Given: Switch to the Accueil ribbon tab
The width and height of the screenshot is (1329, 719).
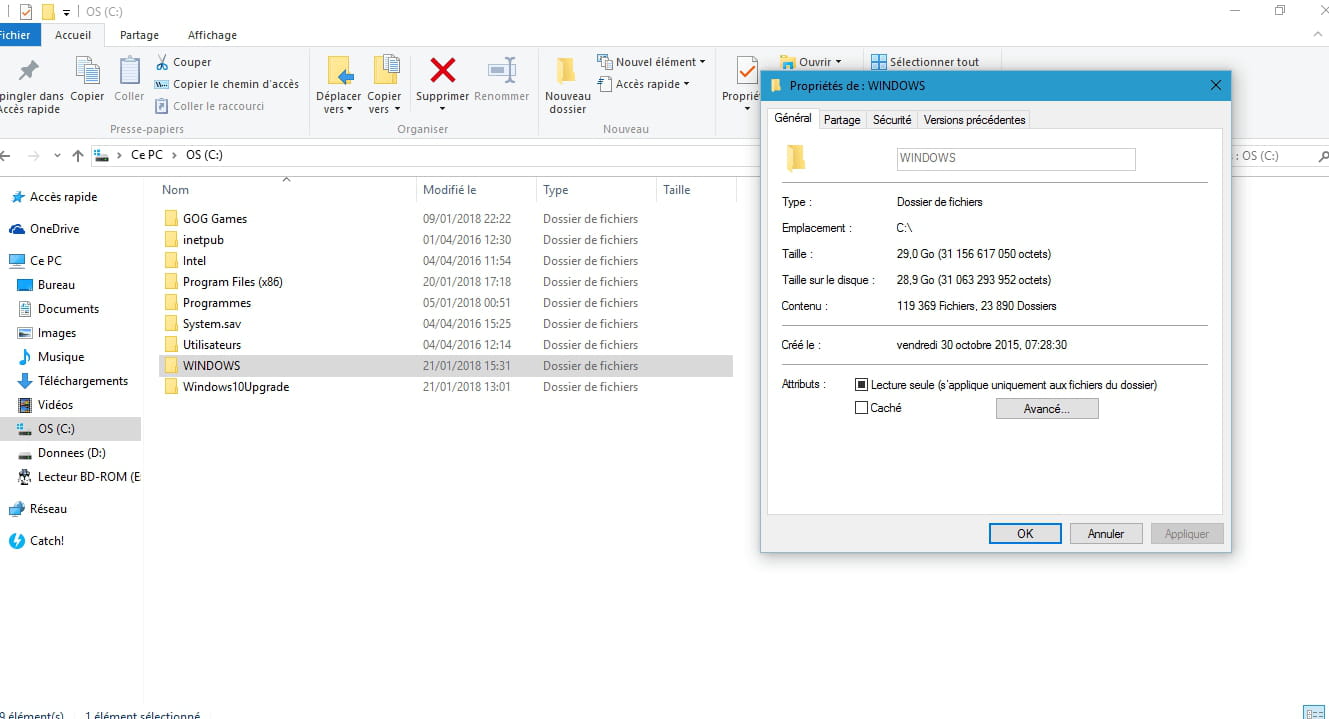Looking at the screenshot, I should pyautogui.click(x=73, y=35).
